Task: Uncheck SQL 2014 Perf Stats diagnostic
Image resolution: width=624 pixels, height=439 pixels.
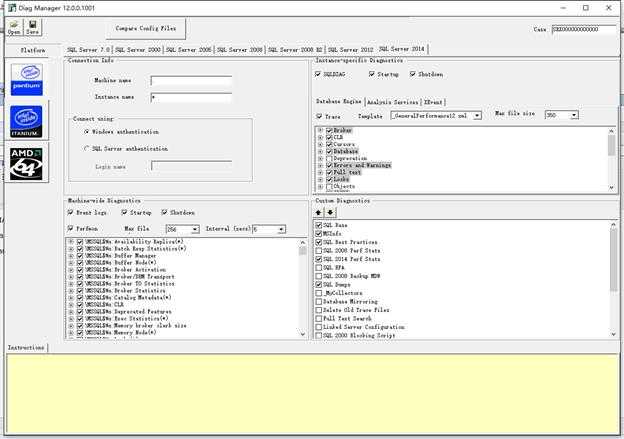Action: click(x=319, y=259)
